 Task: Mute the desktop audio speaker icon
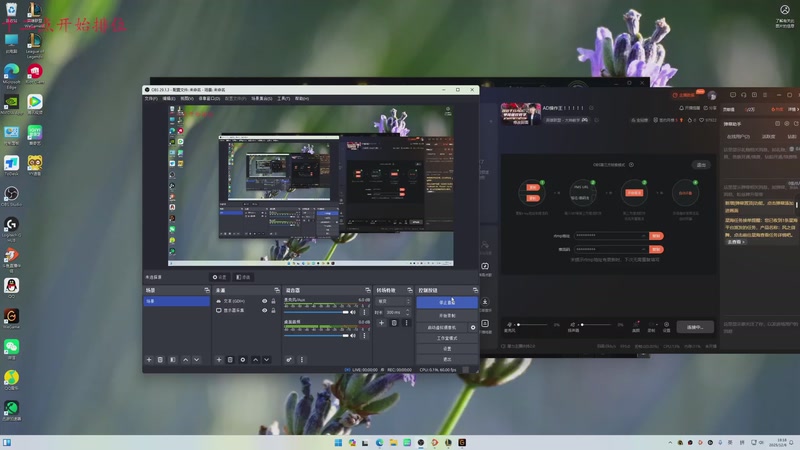[351, 335]
